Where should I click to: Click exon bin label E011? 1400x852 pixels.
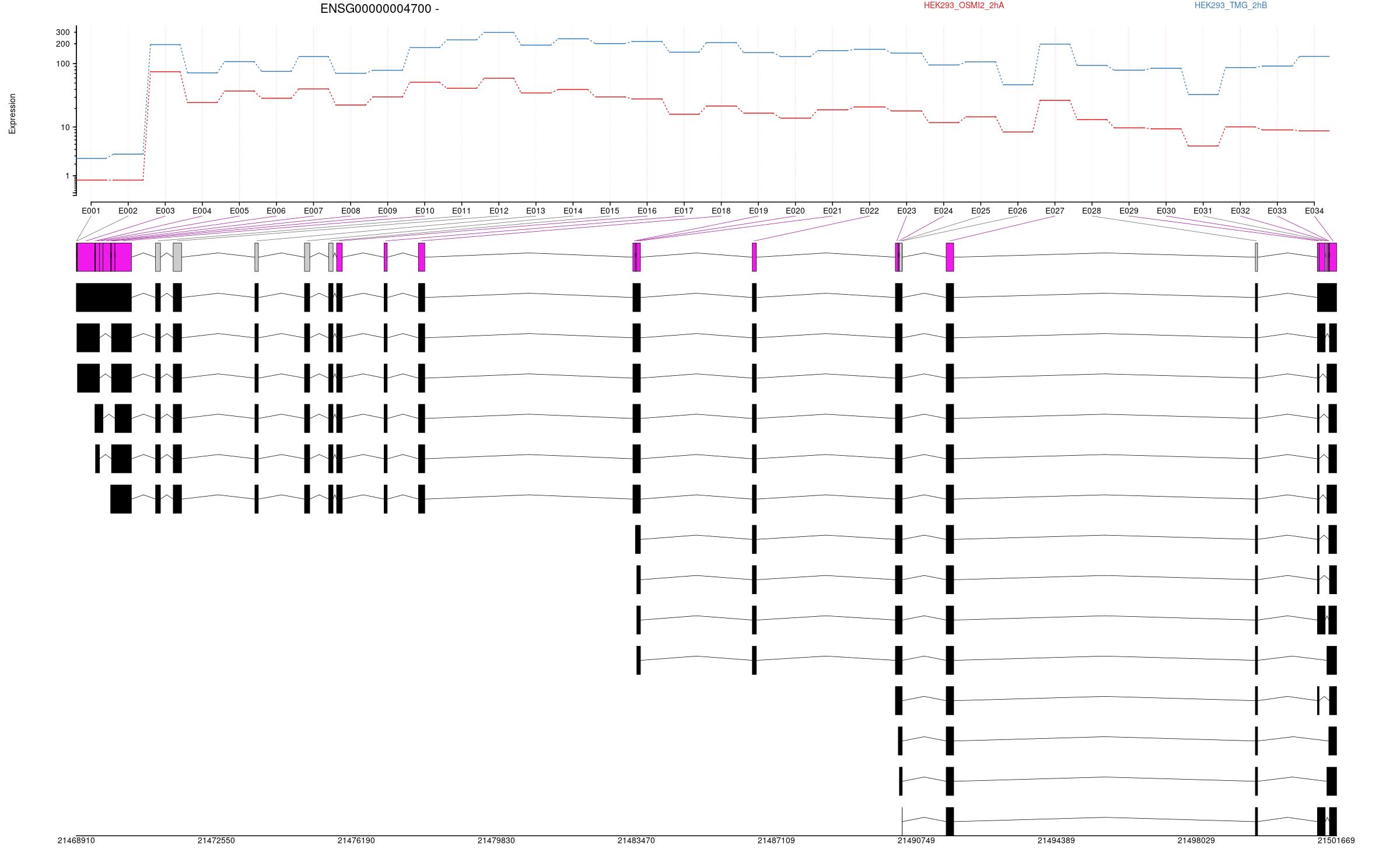click(x=461, y=211)
